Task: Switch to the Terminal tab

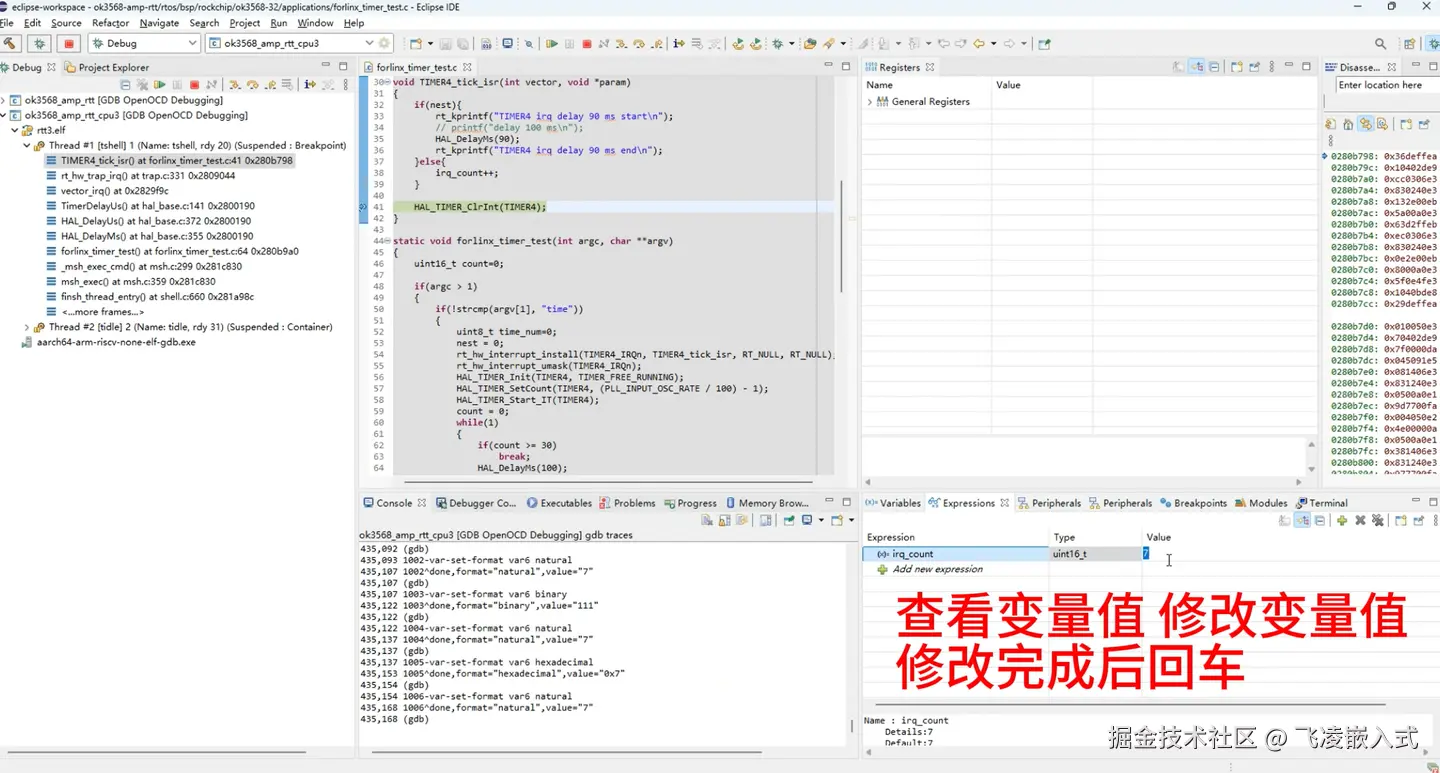Action: (1321, 503)
